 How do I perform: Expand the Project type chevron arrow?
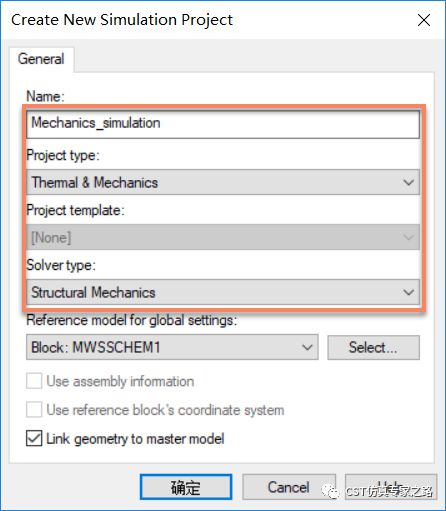408,182
